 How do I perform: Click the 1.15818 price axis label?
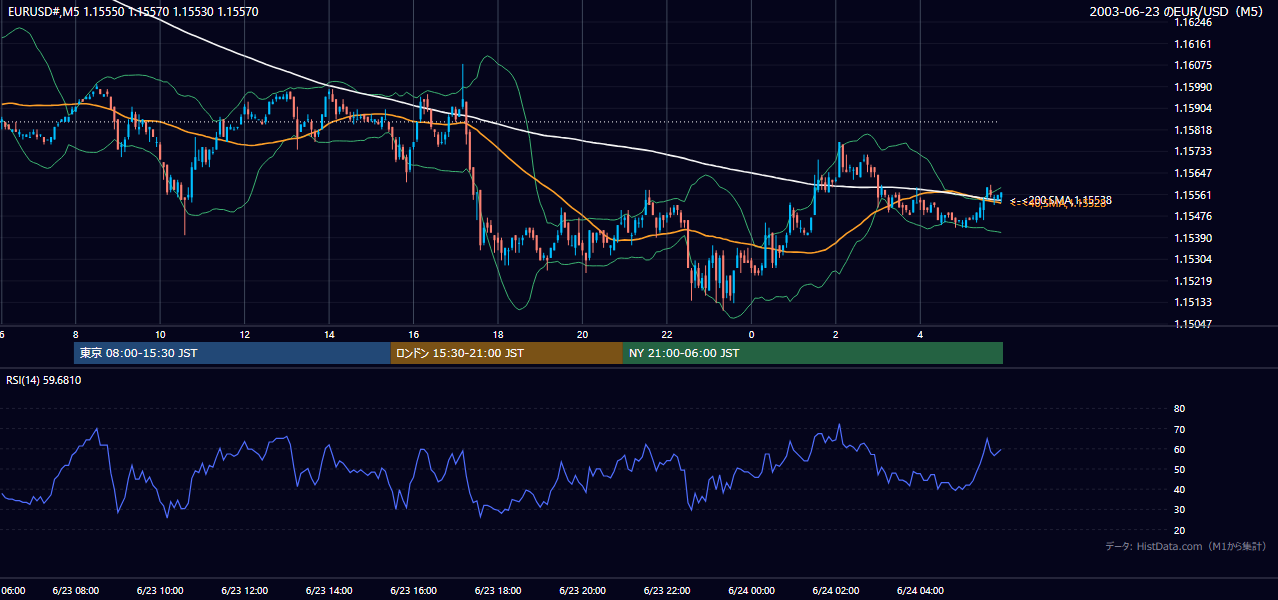point(1194,130)
